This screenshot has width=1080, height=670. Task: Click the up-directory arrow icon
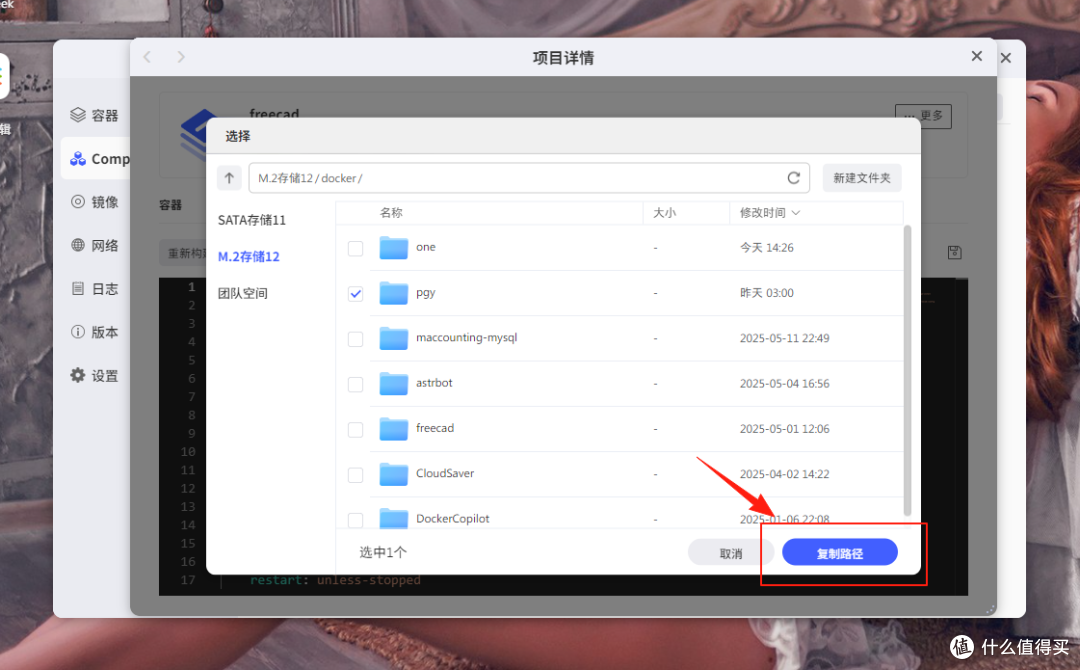point(229,178)
